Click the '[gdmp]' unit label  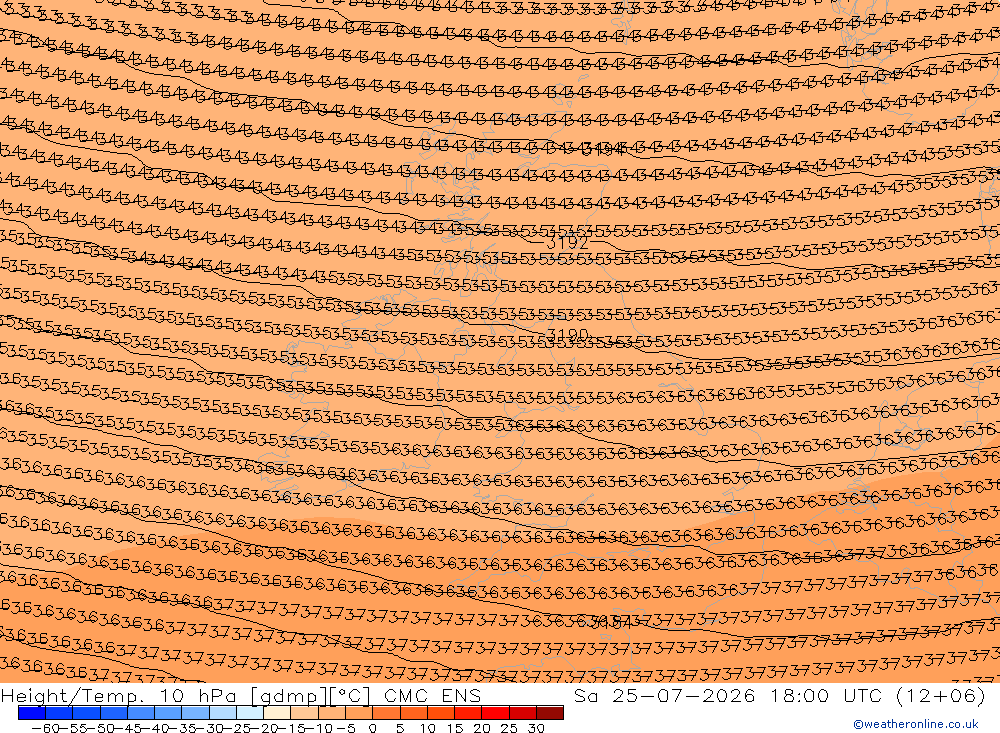coord(289,696)
